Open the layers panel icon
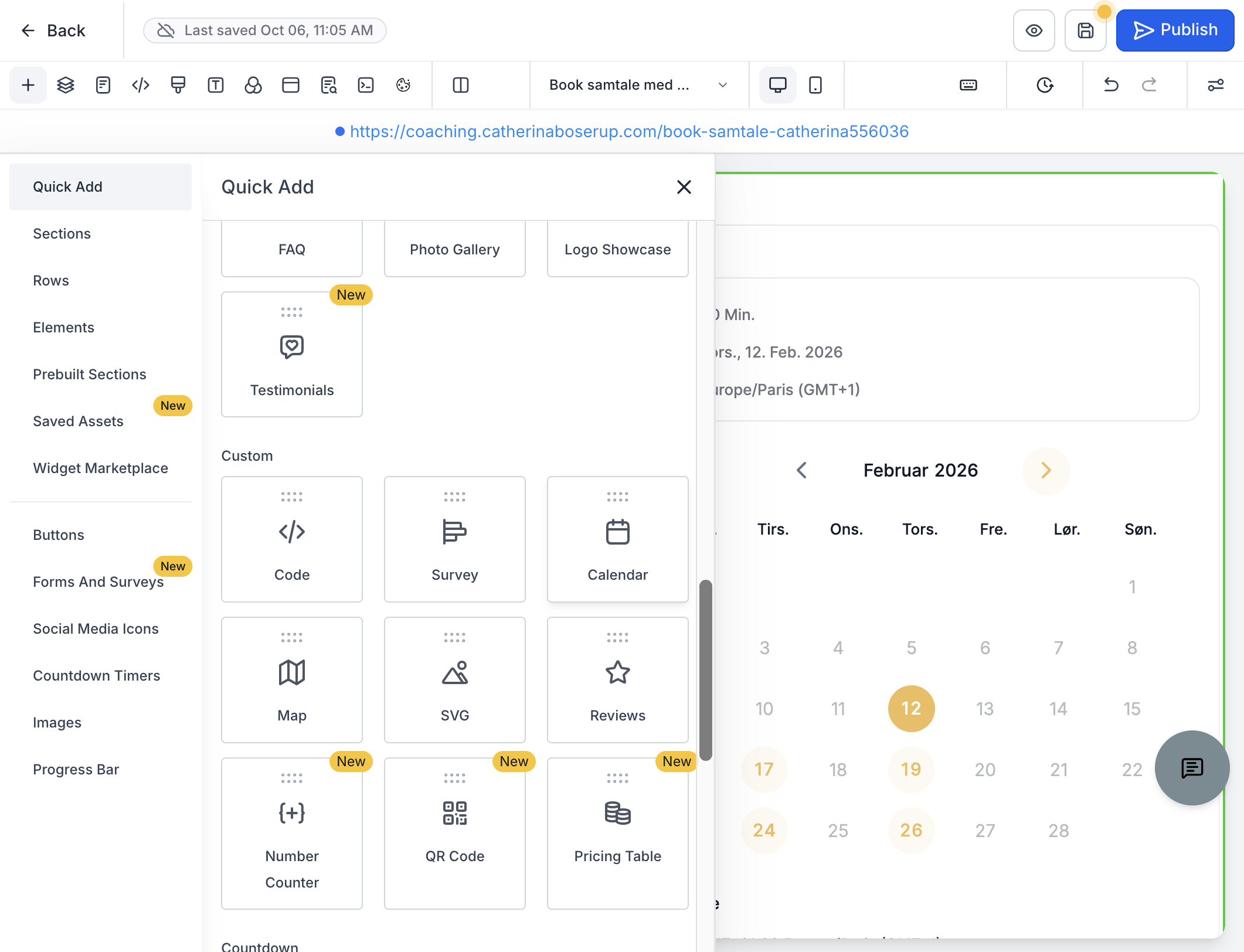This screenshot has width=1244, height=952. (x=66, y=85)
